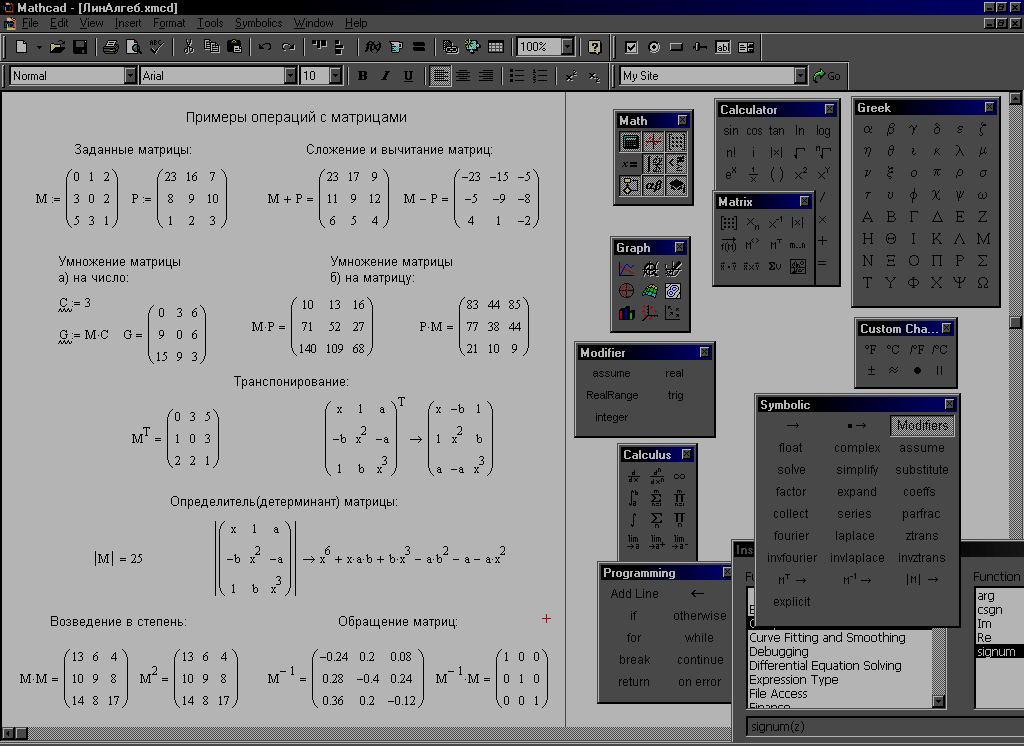Viewport: 1024px width, 746px height.
Task: Insert a polar plot from the Graph palette
Action: pyautogui.click(x=626, y=291)
